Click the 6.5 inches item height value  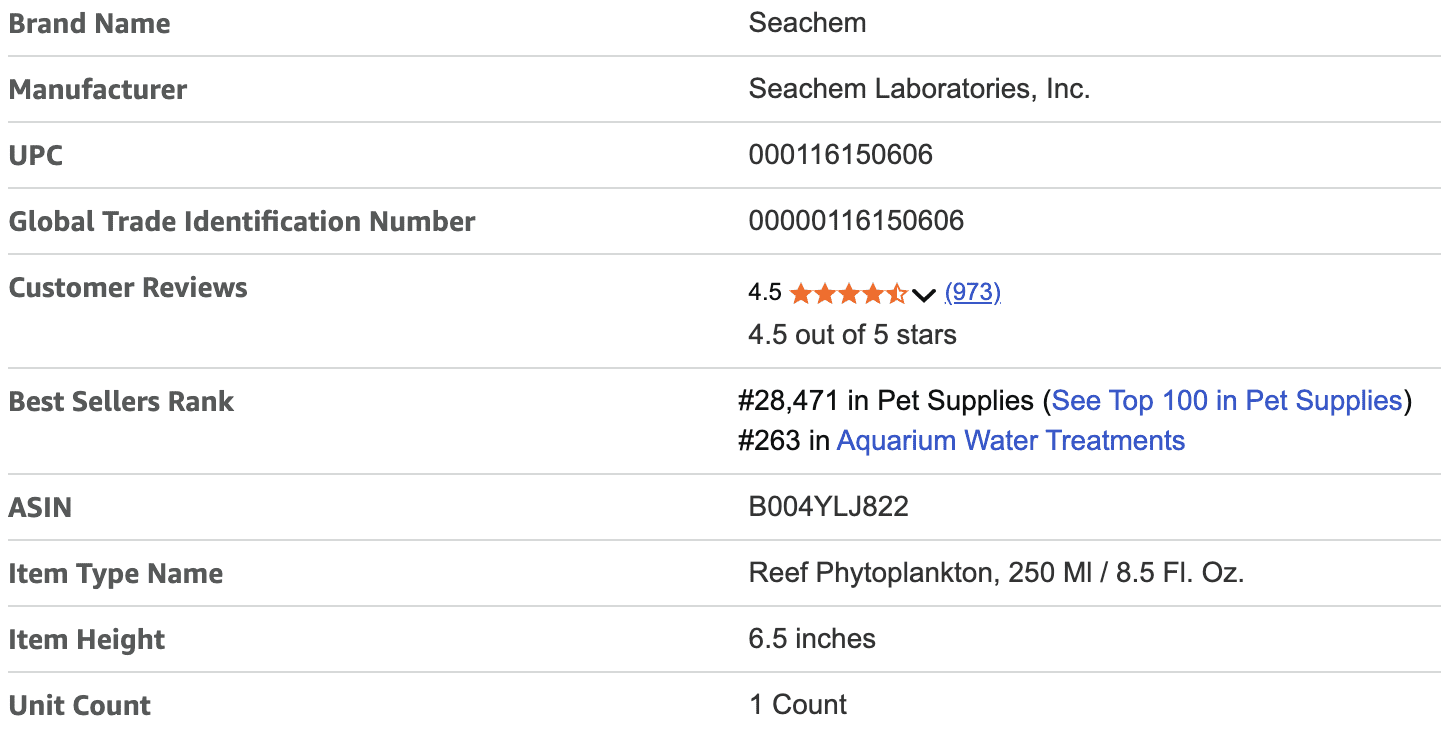pos(812,639)
